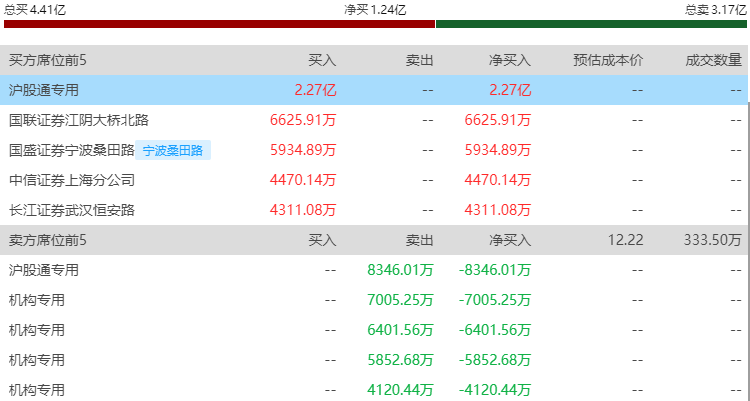
Task: Click the 总卖 3.17亿 label
Action: (716, 10)
